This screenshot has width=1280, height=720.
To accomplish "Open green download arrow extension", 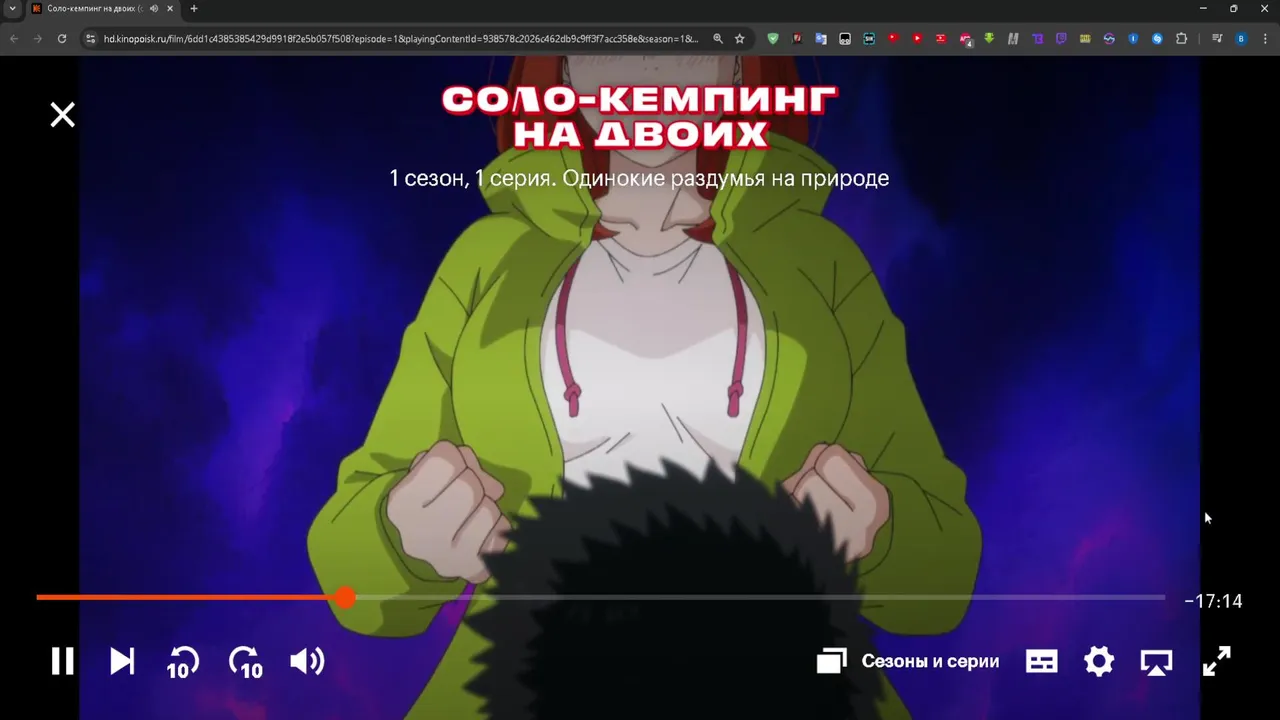I will (989, 39).
